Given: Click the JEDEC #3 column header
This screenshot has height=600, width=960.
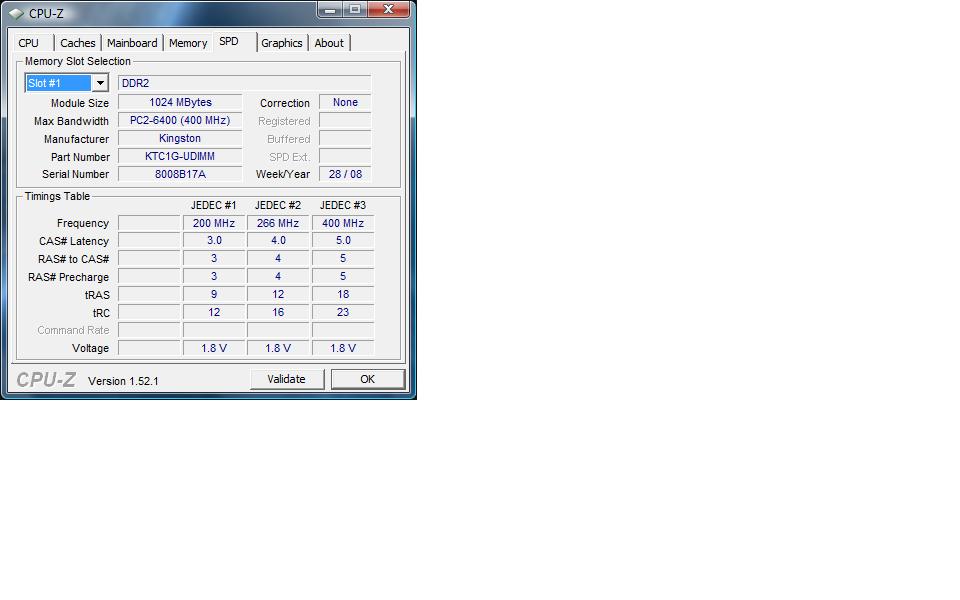Looking at the screenshot, I should pos(343,205).
